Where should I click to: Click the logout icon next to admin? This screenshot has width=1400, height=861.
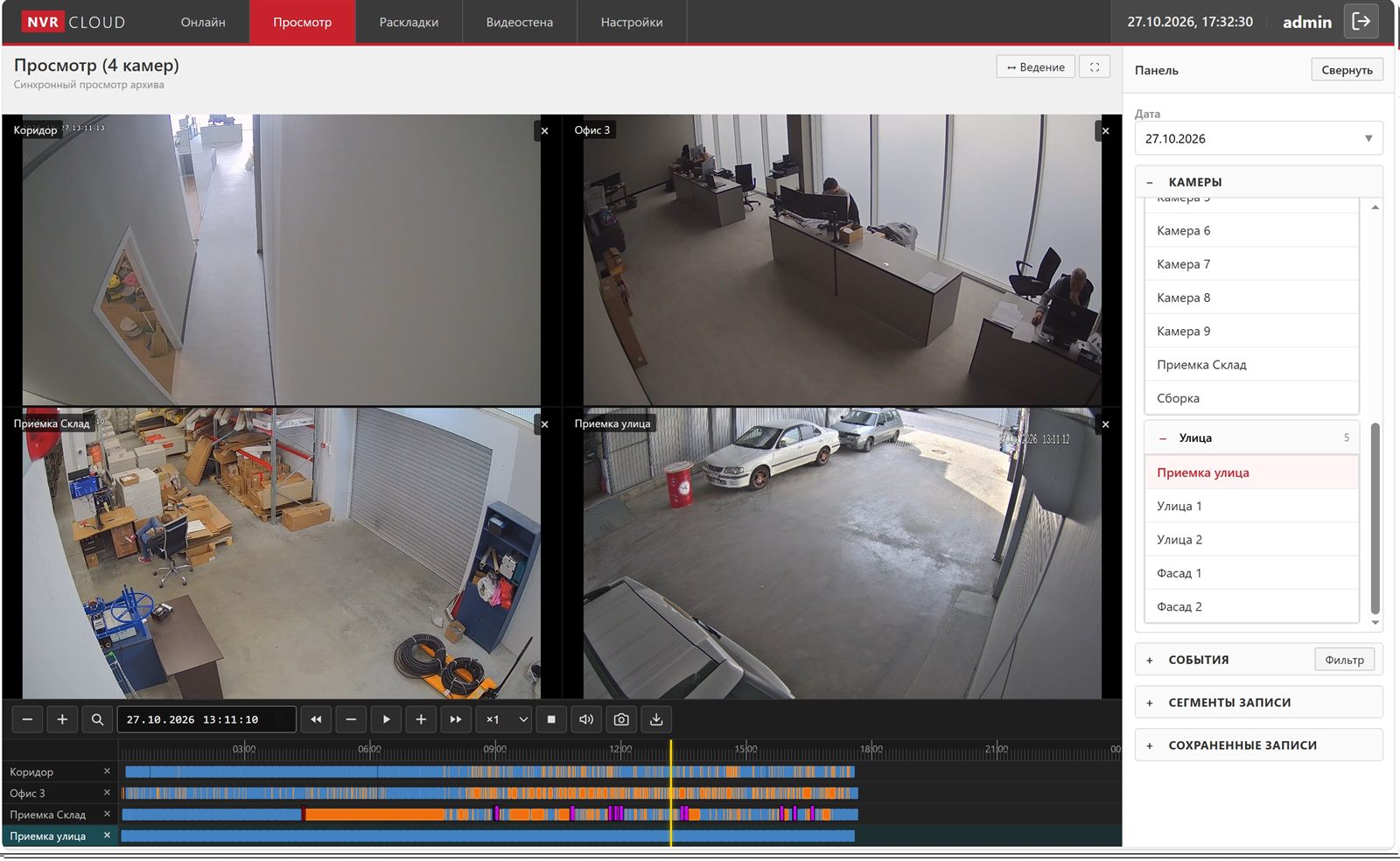pyautogui.click(x=1361, y=21)
